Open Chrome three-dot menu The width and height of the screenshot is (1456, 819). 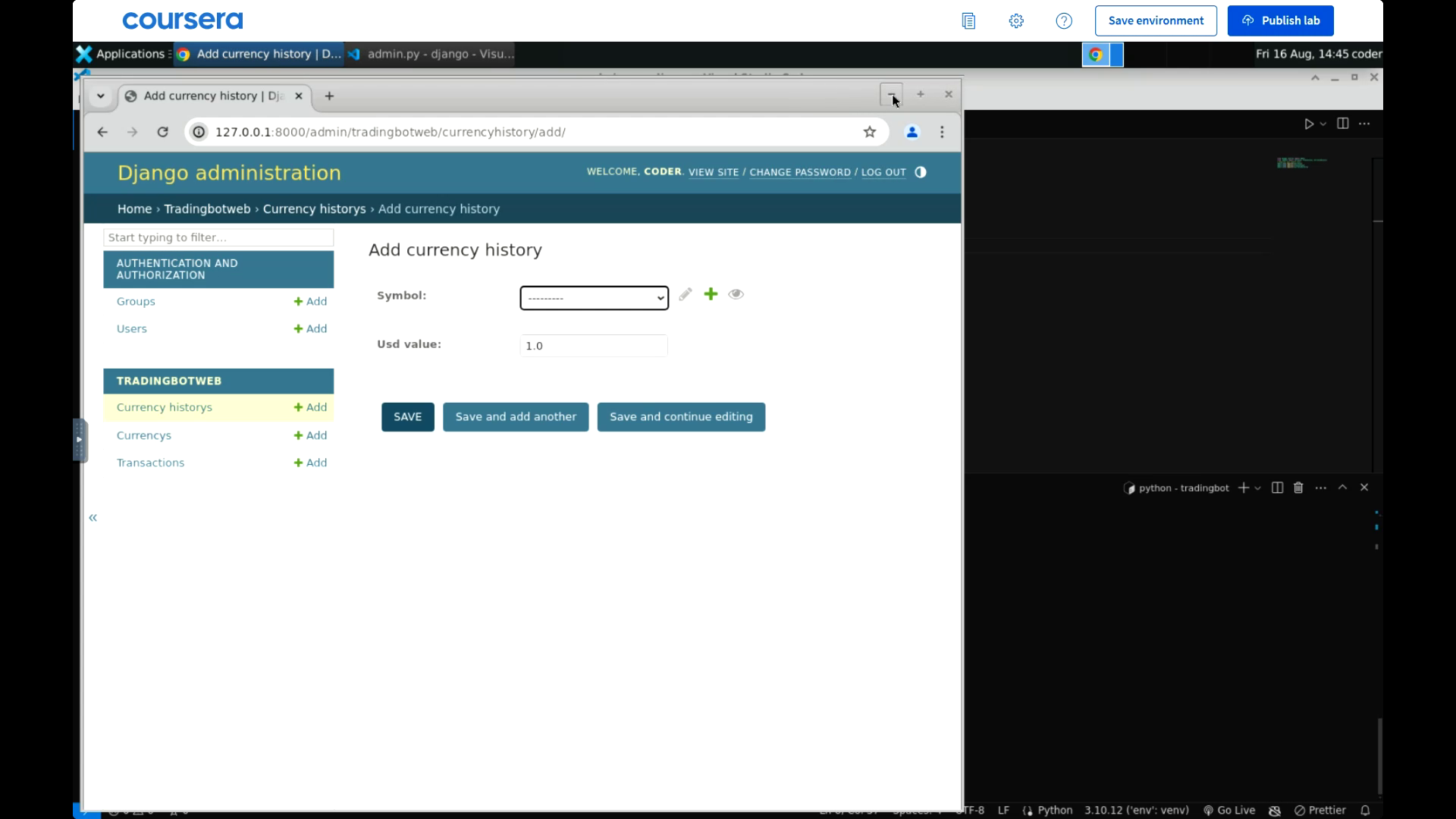click(x=942, y=132)
